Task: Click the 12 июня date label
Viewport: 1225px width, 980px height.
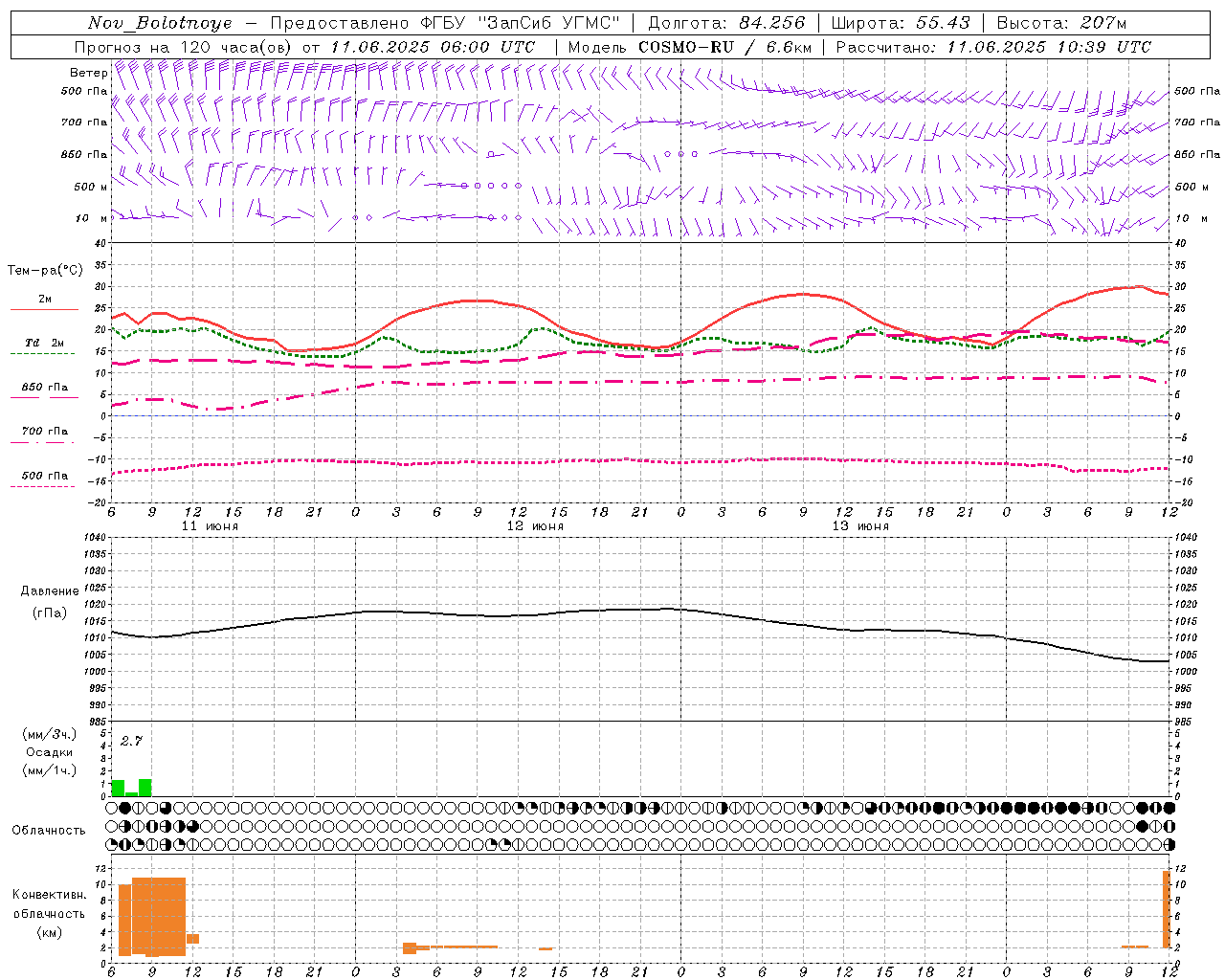Action: coord(535,525)
